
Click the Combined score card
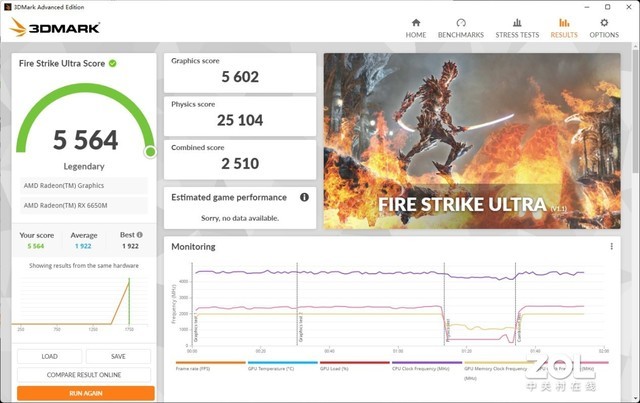coord(240,160)
